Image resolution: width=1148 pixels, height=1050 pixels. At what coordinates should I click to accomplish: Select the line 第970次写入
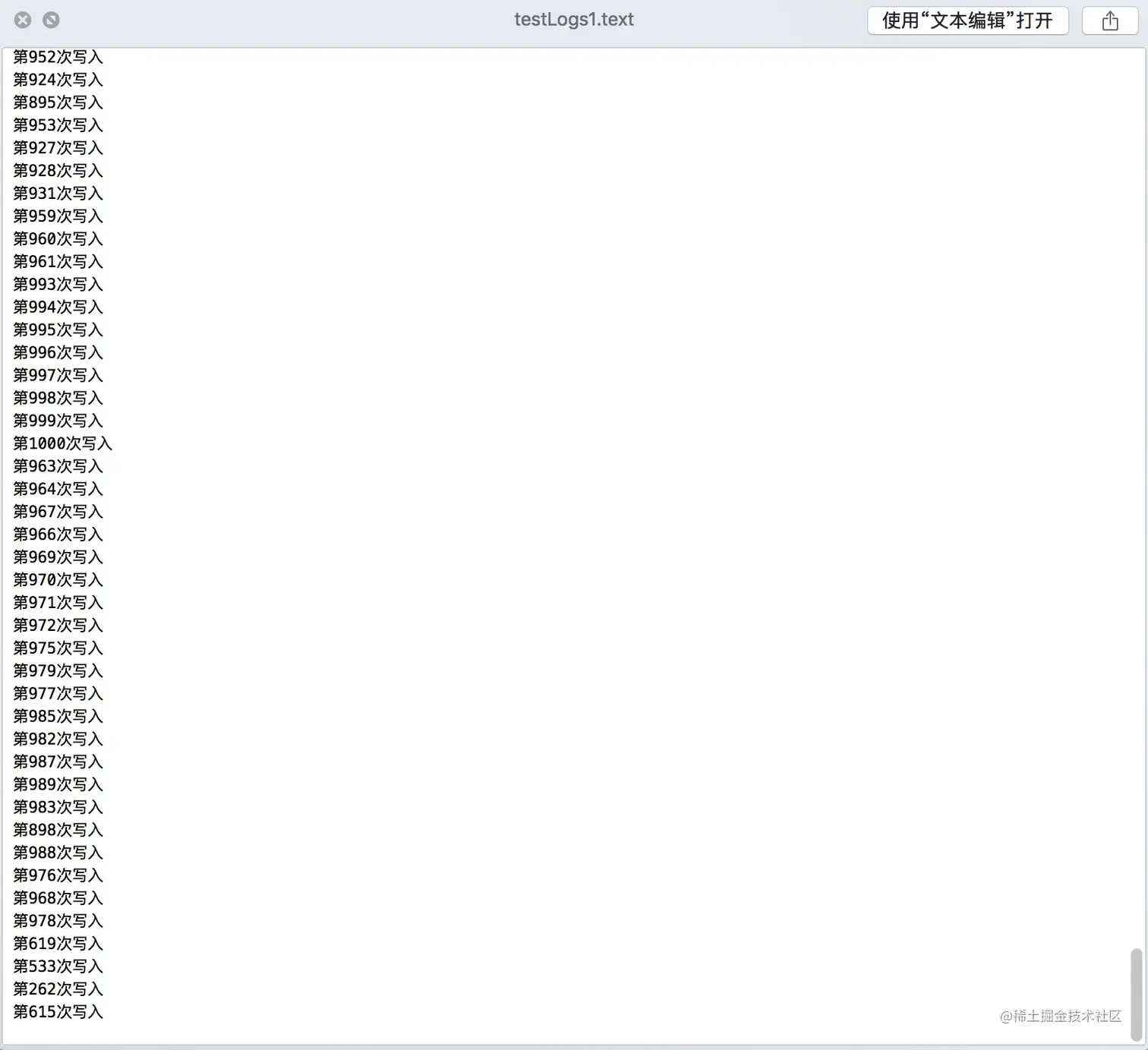click(58, 581)
